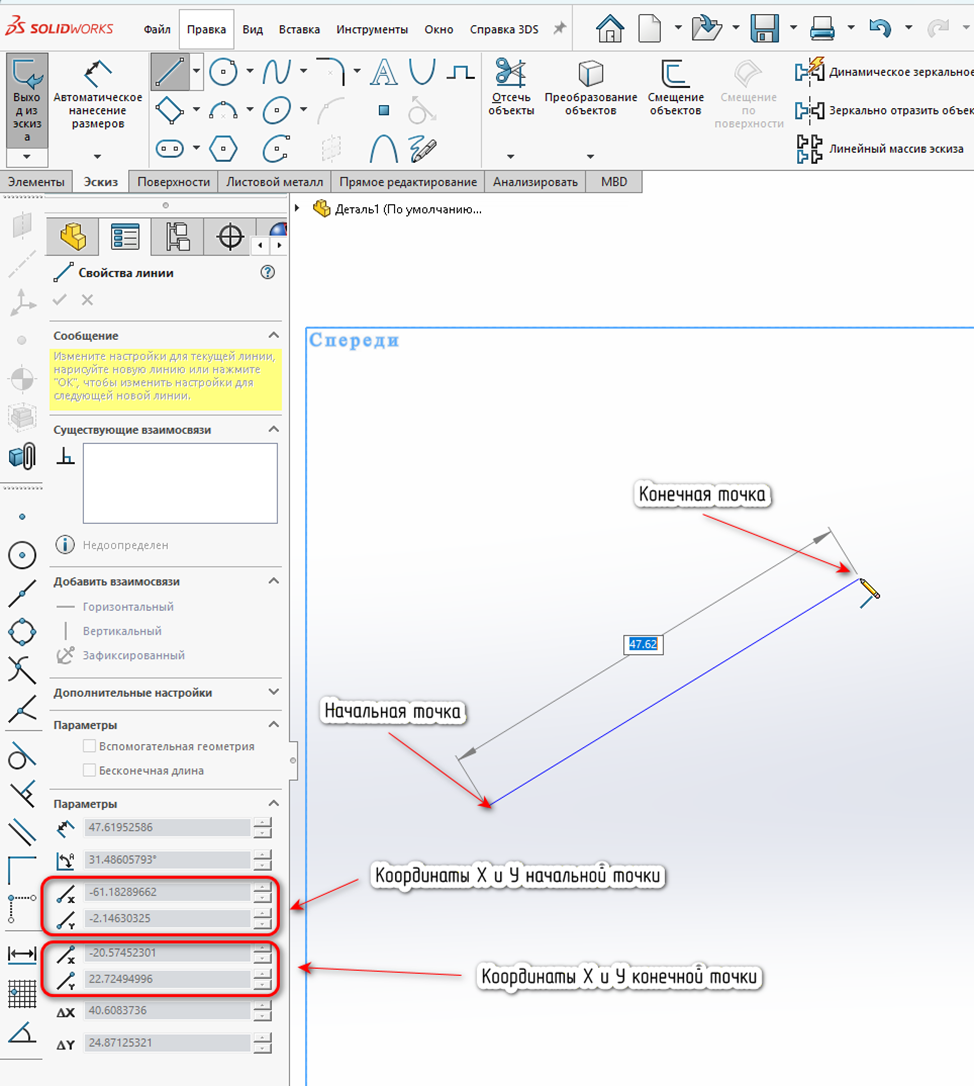
Task: Select the sketch Point tool
Action: (384, 110)
